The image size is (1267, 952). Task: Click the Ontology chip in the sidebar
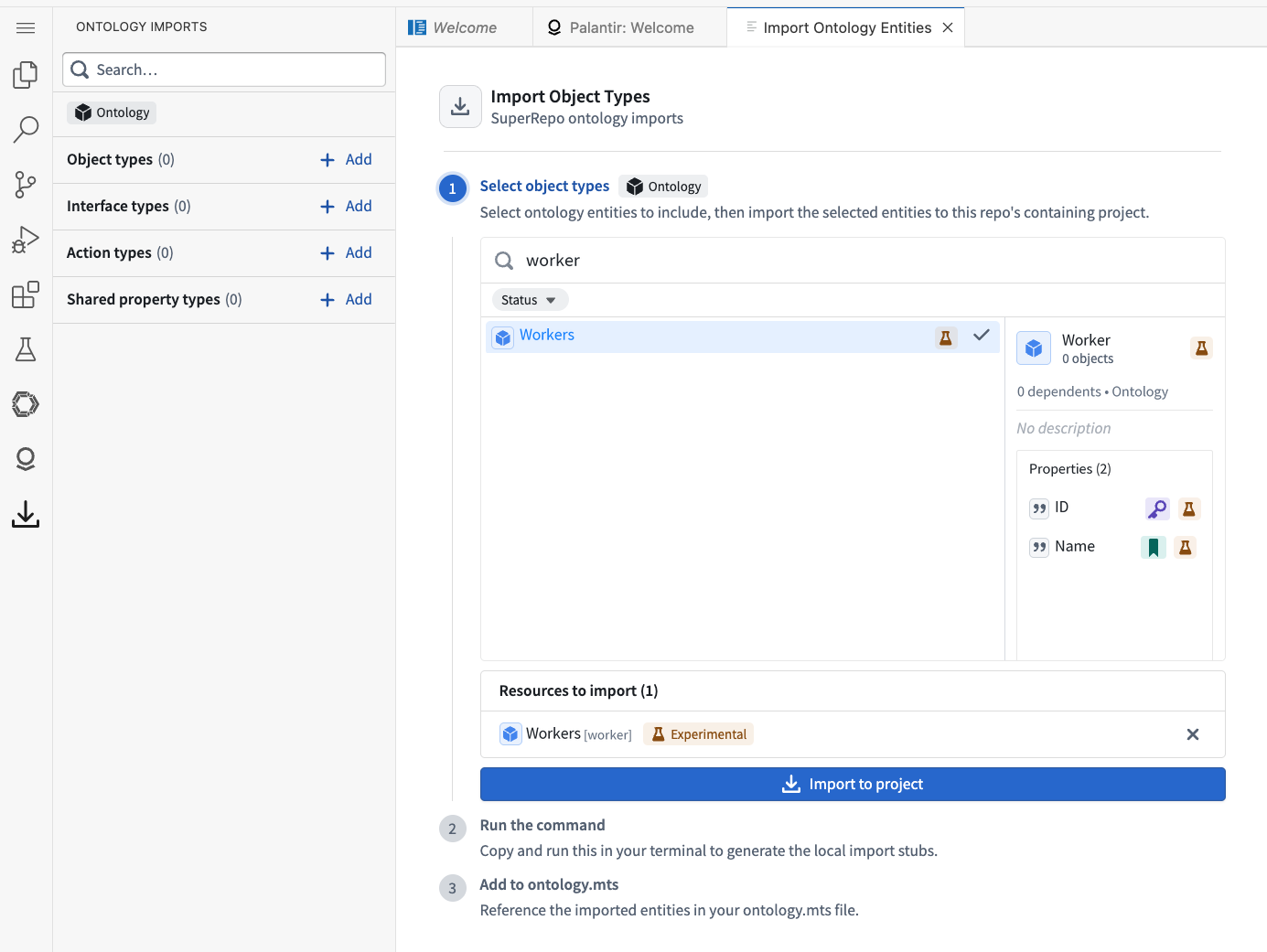pyautogui.click(x=112, y=112)
